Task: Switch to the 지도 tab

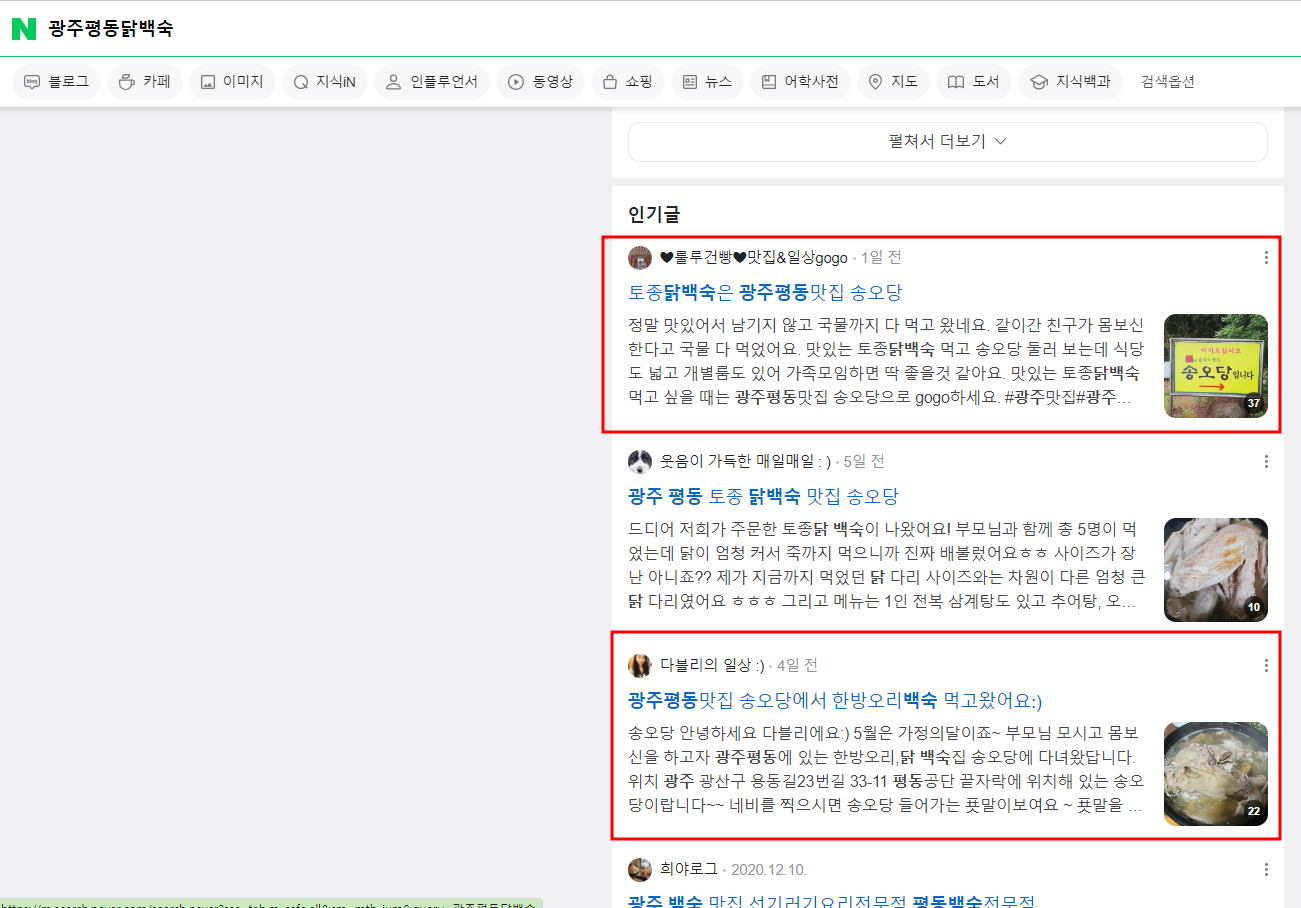Action: (893, 82)
